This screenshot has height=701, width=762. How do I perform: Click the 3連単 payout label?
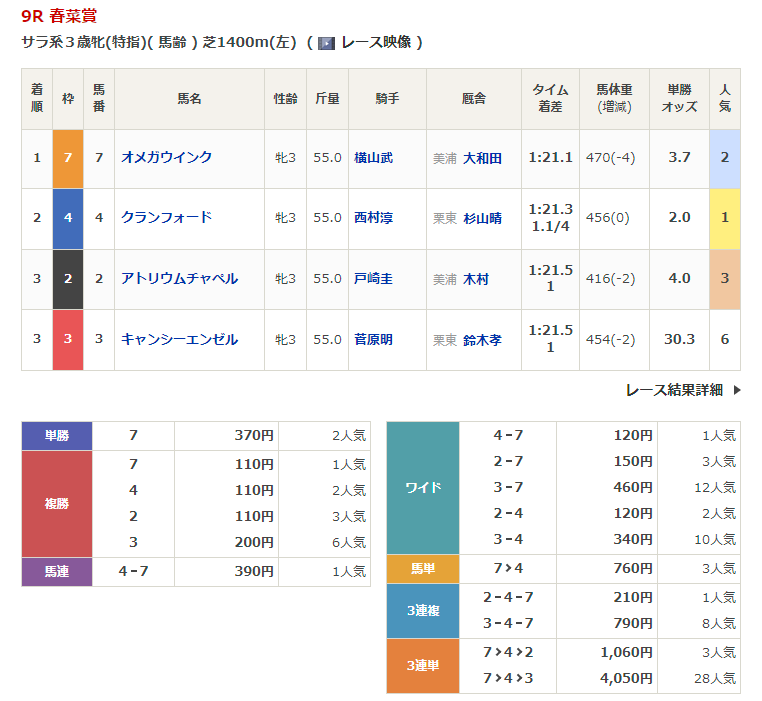[423, 666]
